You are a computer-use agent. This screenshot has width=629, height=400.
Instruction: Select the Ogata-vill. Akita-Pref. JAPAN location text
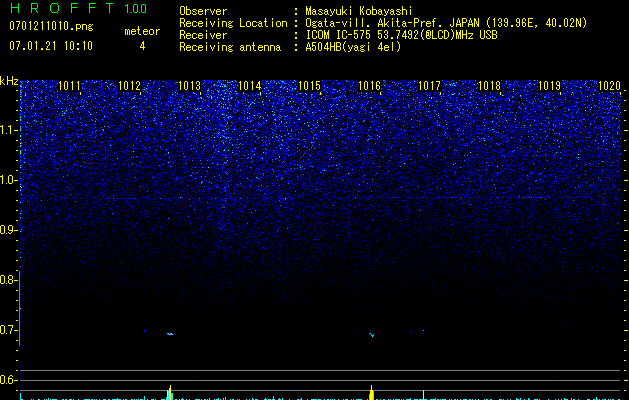pos(446,23)
